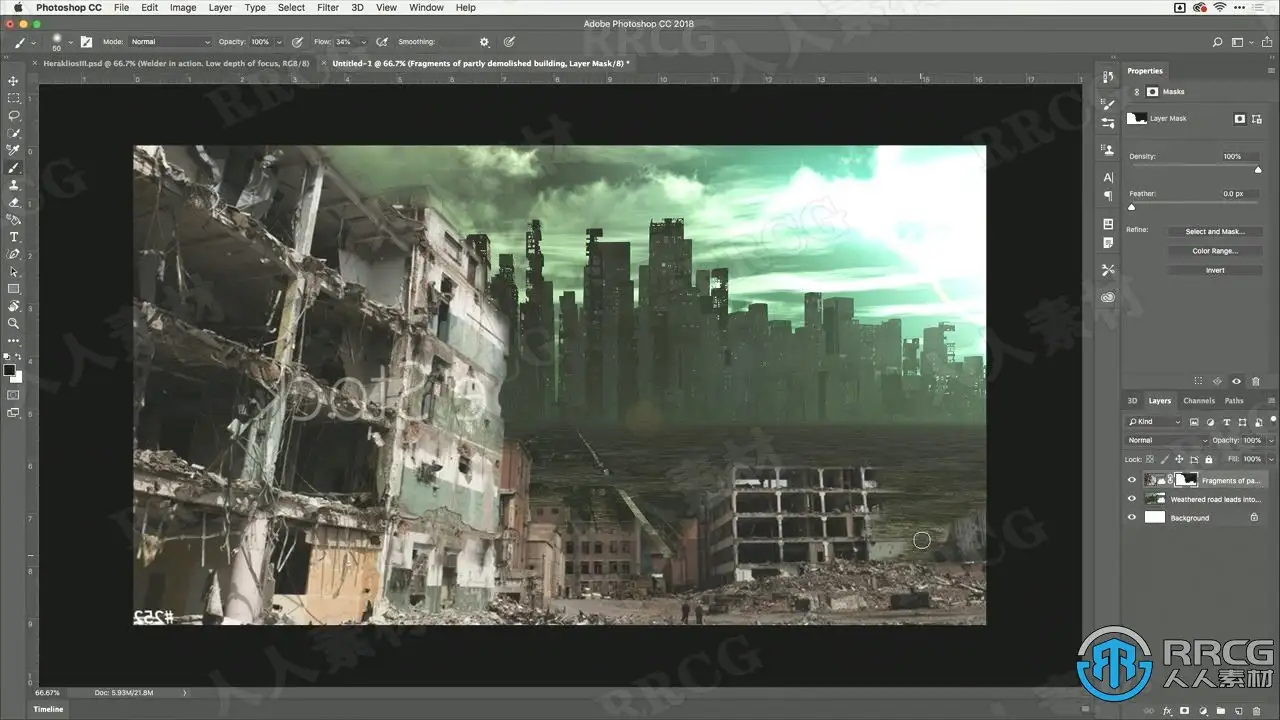The height and width of the screenshot is (720, 1280).
Task: Add a layer style with fx button
Action: [x=1168, y=711]
